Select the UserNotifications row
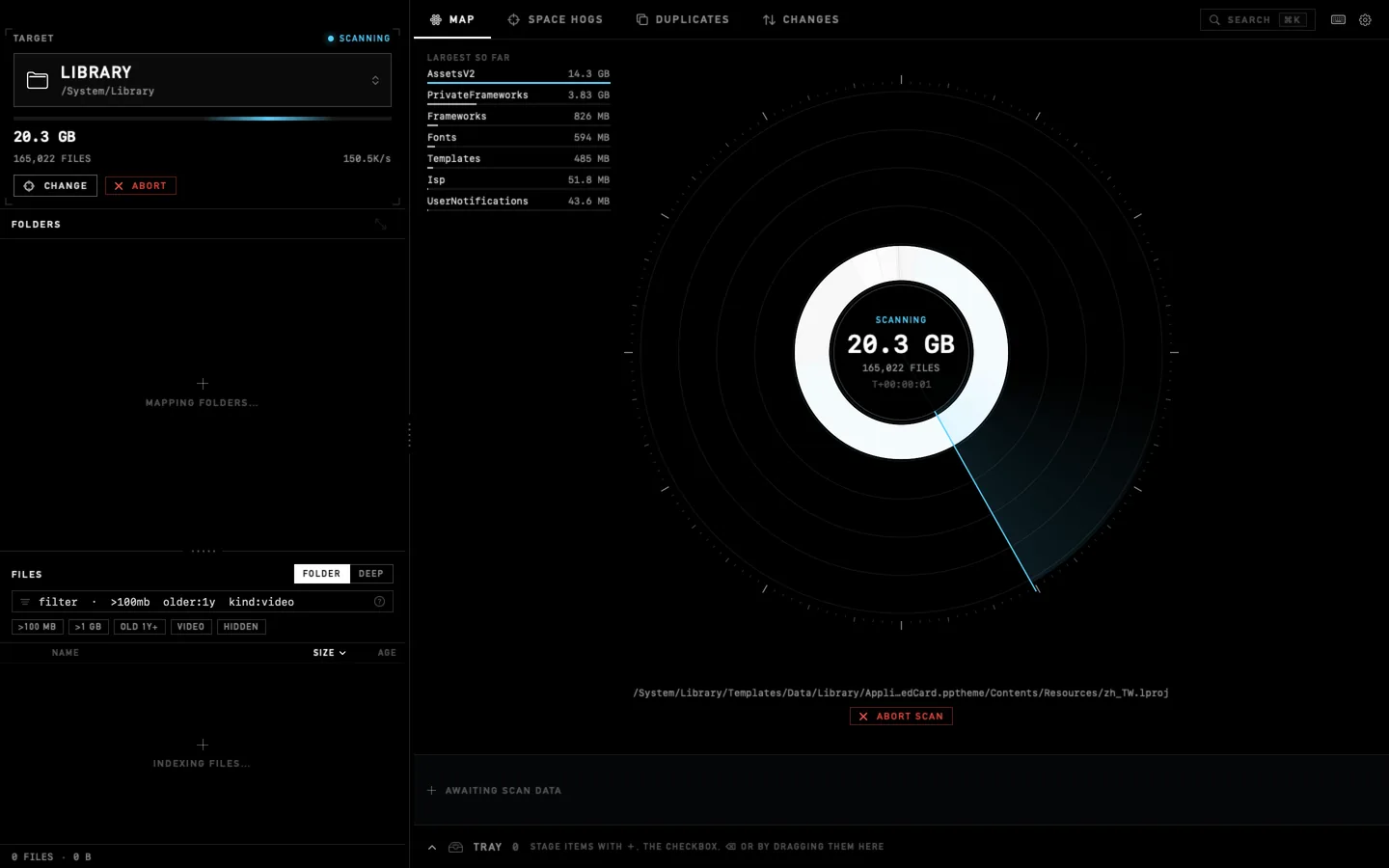Screen dimensions: 1389x868 (x=518, y=202)
